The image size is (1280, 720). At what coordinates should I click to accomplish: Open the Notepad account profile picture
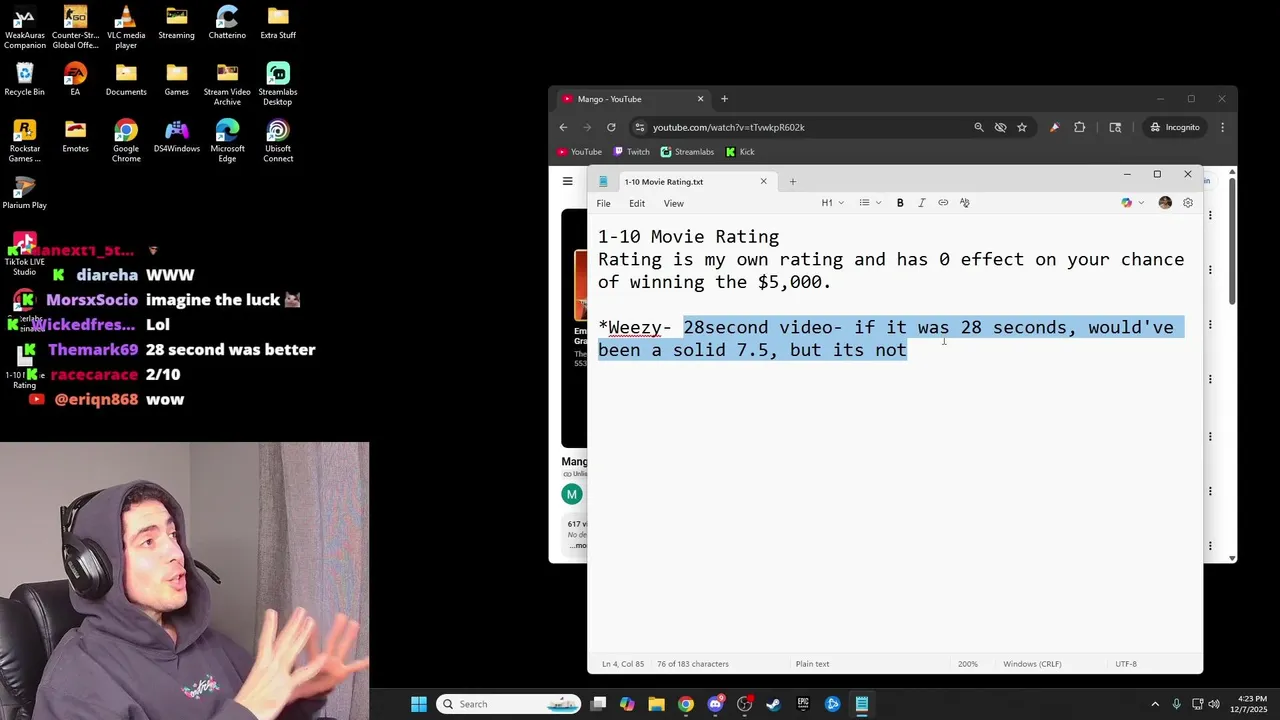click(x=1165, y=203)
